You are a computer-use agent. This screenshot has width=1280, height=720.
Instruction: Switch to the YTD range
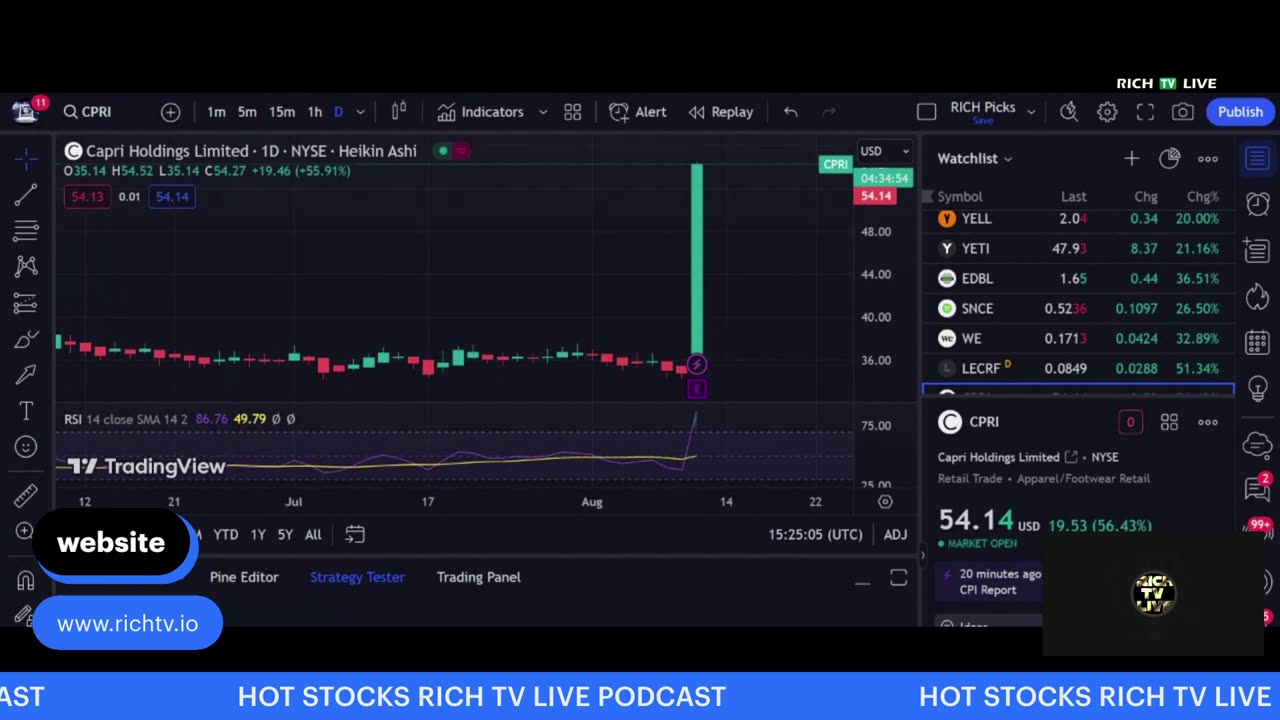(x=225, y=535)
